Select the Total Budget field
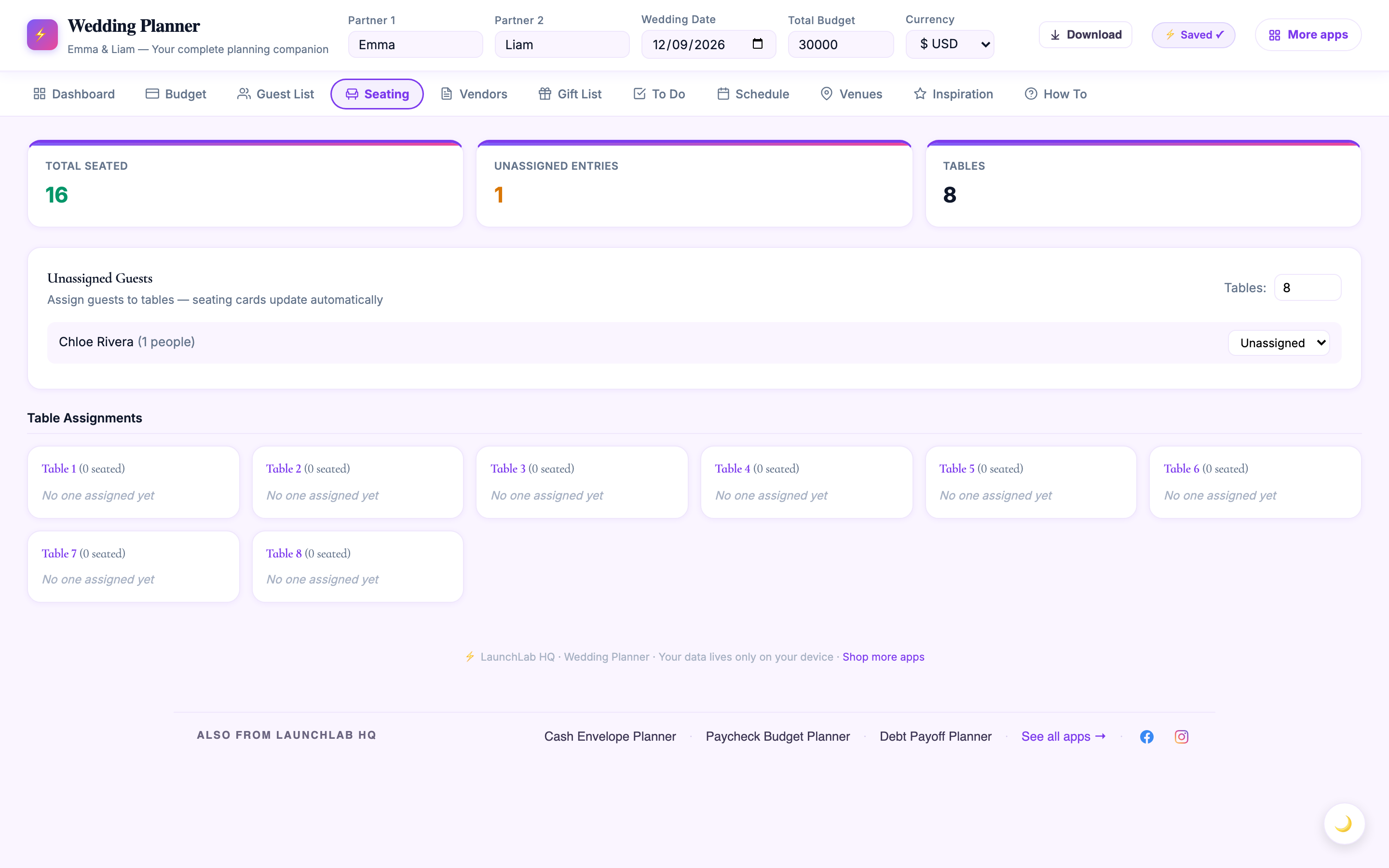1389x868 pixels. point(840,44)
